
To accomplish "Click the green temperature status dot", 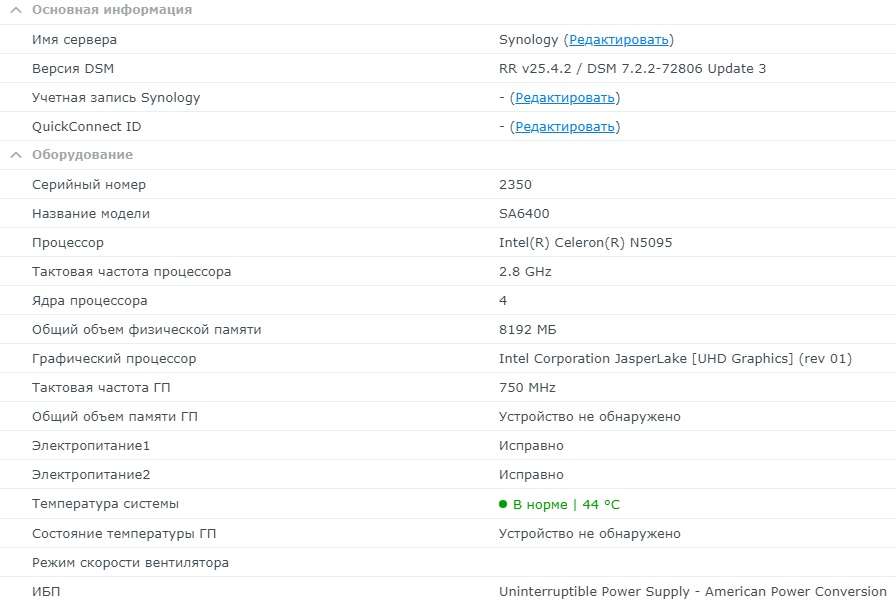I will [503, 505].
